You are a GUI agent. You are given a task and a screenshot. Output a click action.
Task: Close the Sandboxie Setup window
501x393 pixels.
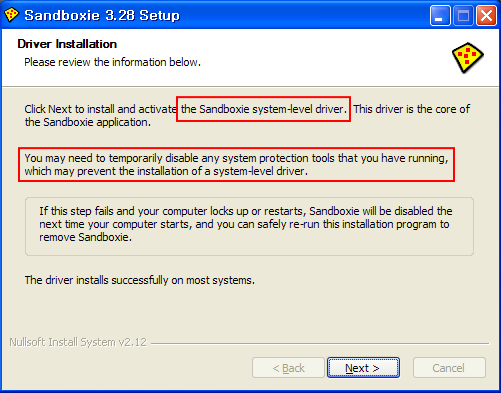pos(486,15)
